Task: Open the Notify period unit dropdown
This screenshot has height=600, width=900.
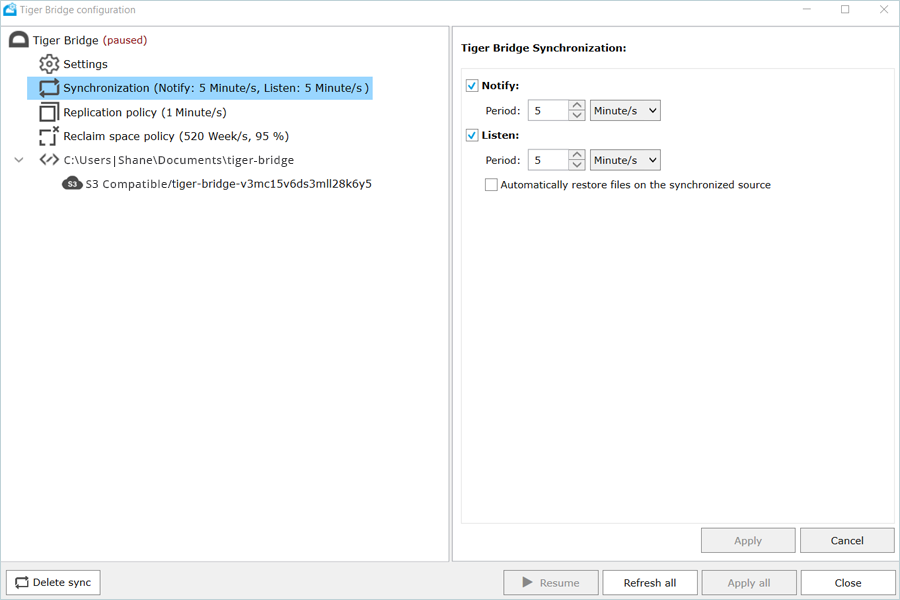Action: 625,111
